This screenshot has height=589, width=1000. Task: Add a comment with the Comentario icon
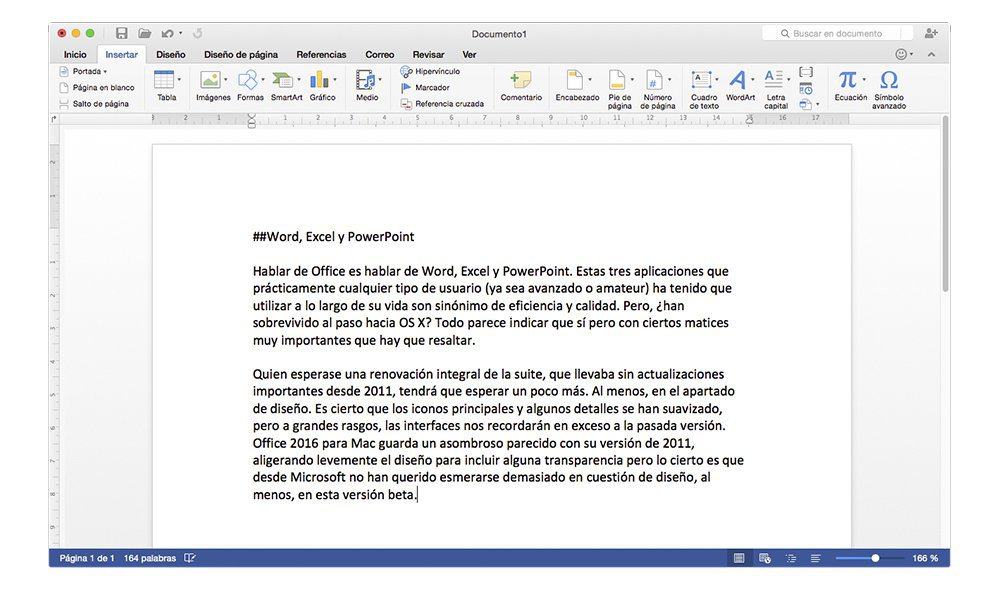521,80
